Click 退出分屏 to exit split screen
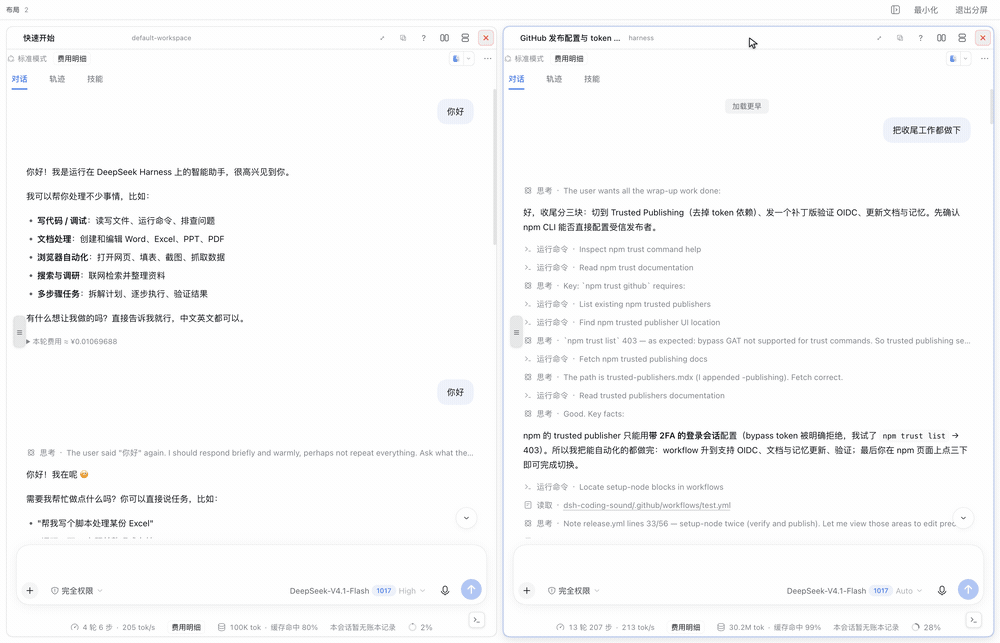 pos(971,10)
